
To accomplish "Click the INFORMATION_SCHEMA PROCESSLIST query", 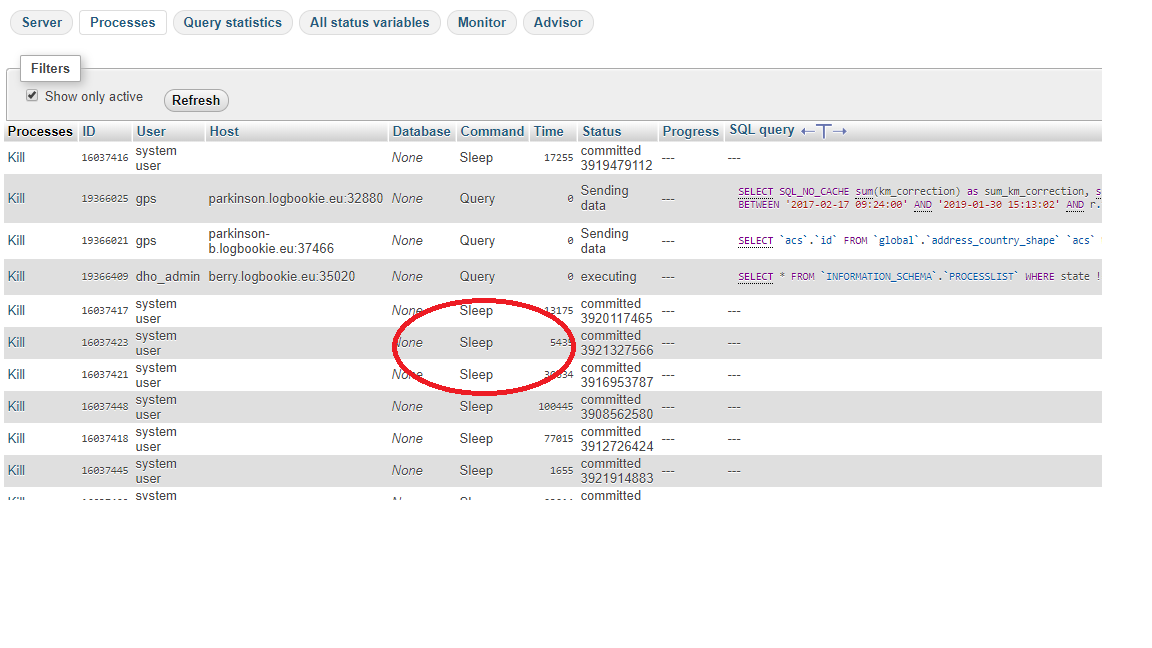I will coord(918,276).
